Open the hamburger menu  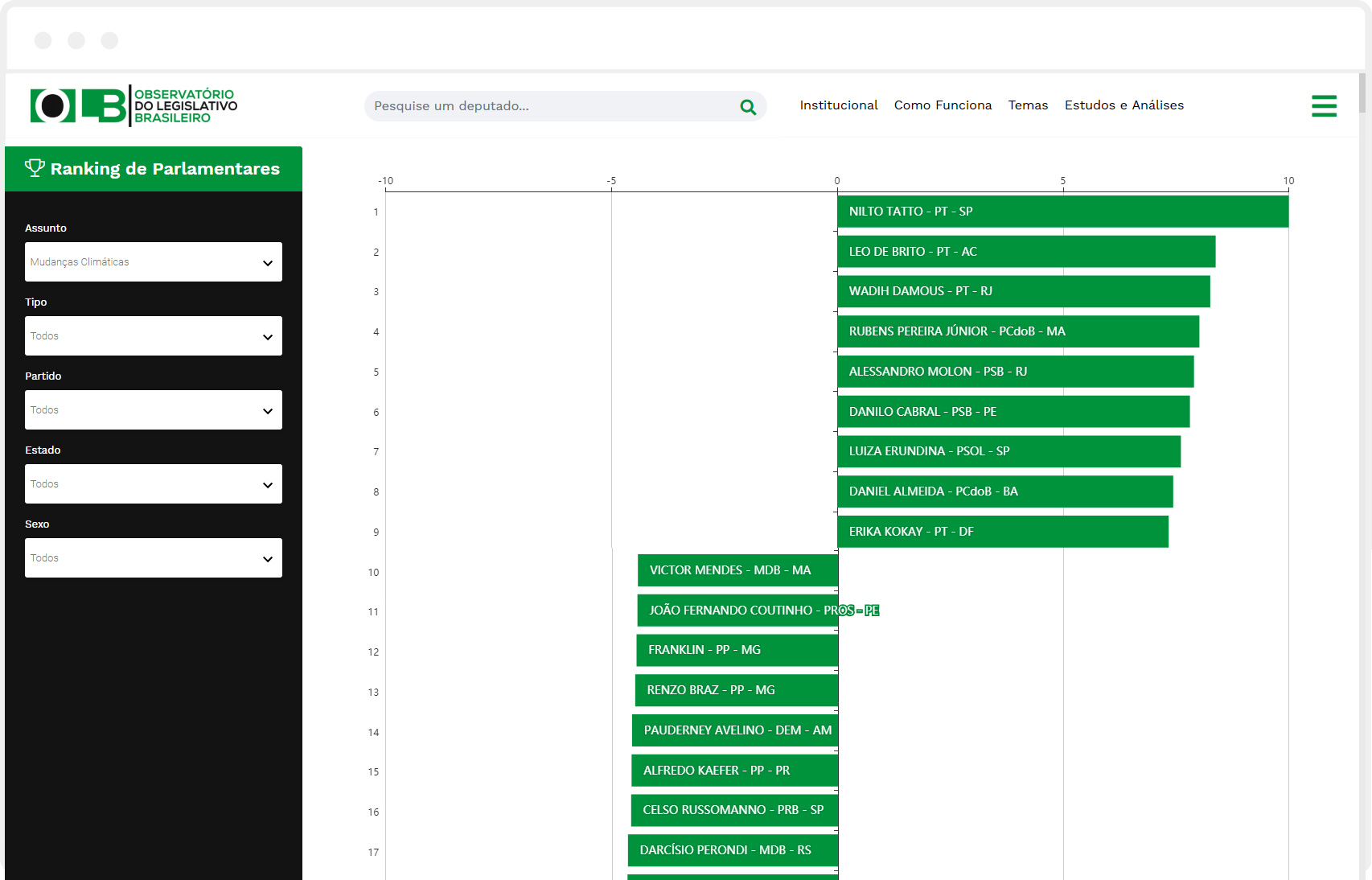tap(1324, 106)
